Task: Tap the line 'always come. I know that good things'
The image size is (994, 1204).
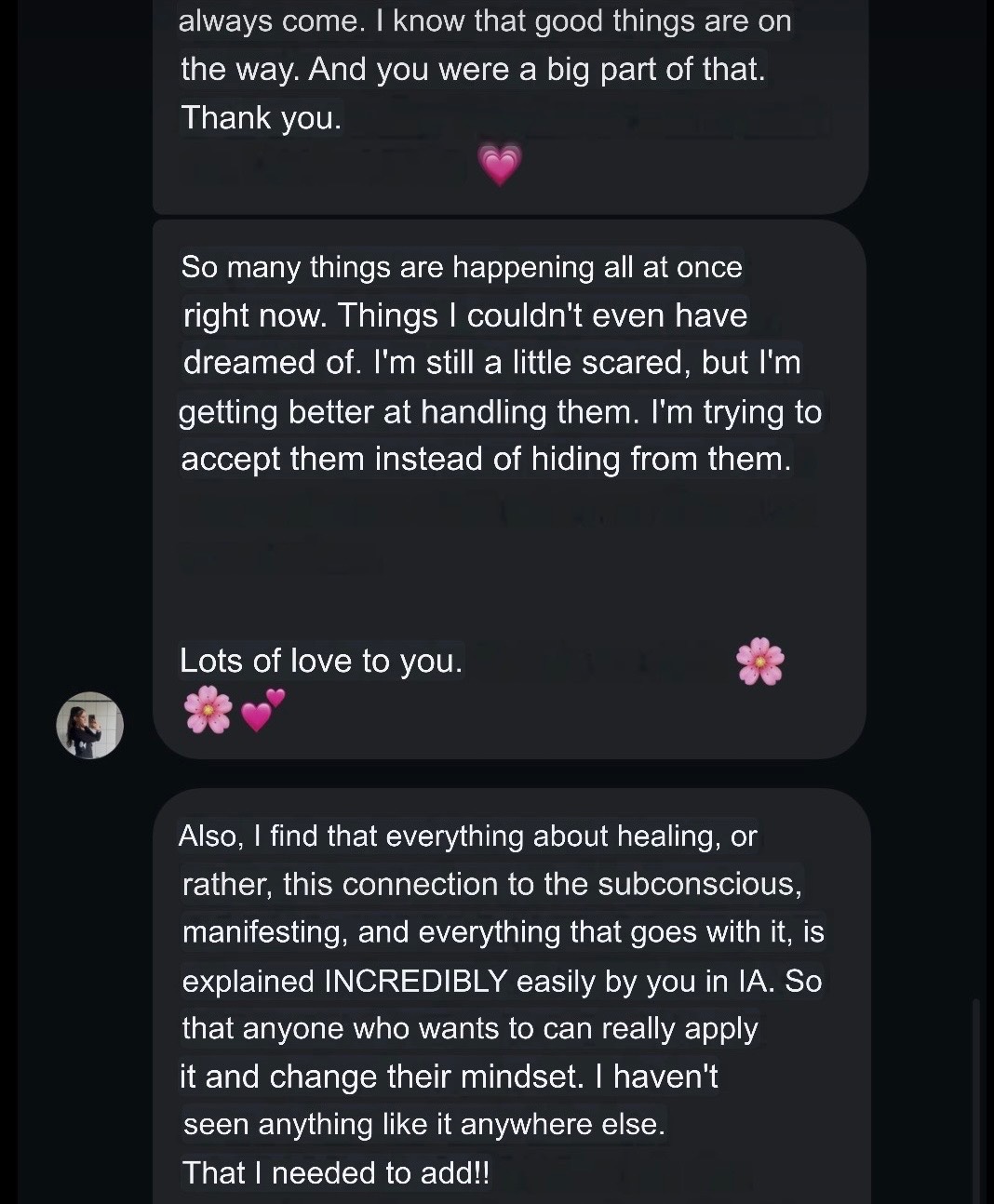Action: [x=485, y=20]
